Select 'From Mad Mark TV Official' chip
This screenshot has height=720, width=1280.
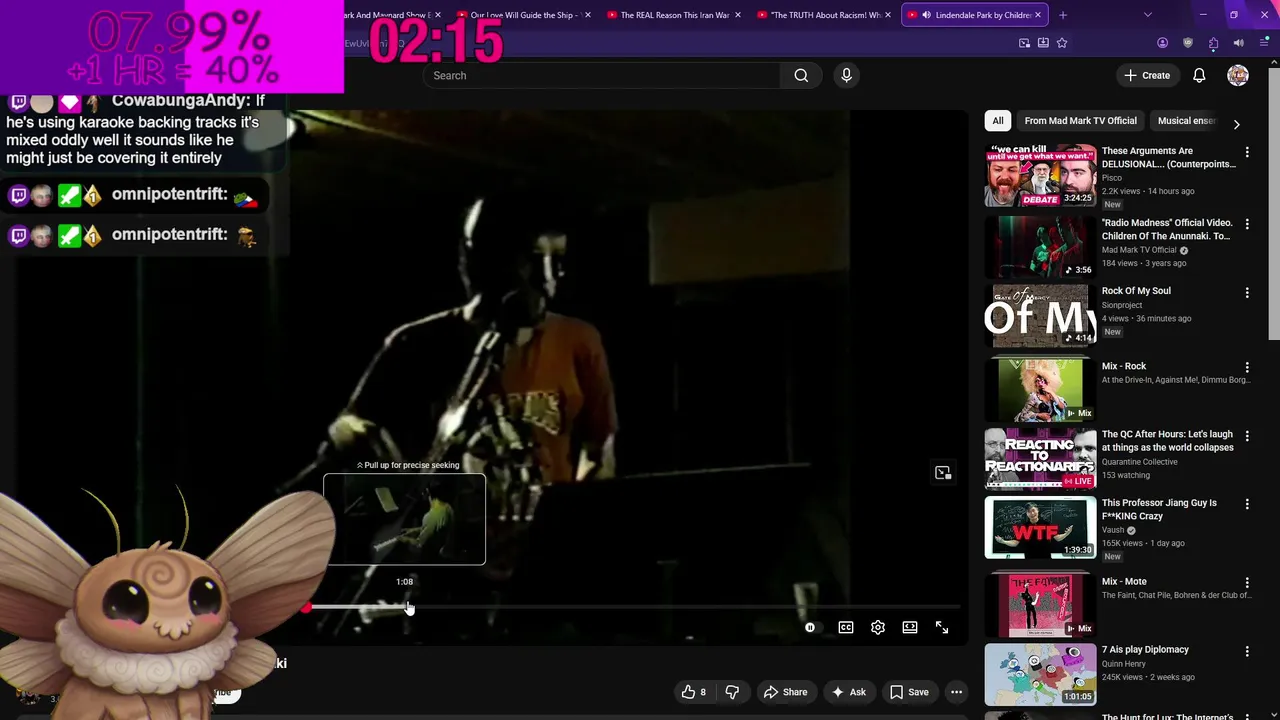point(1080,121)
